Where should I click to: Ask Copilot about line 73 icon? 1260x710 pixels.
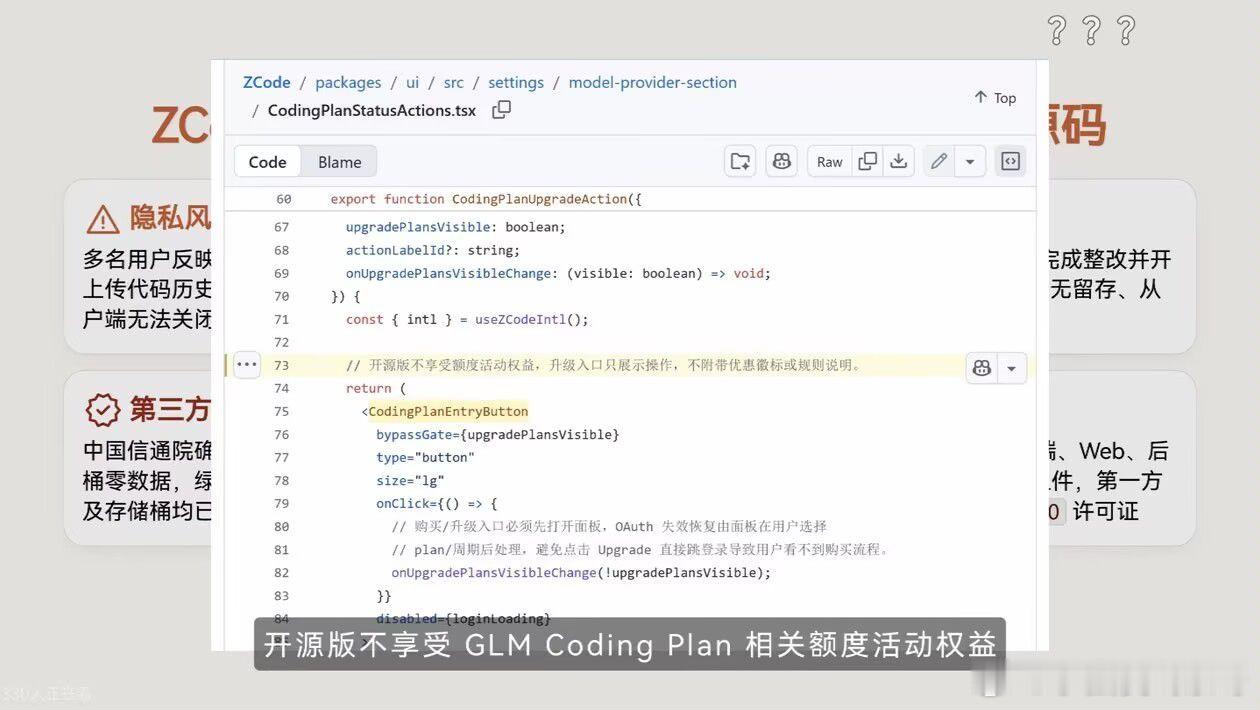982,368
